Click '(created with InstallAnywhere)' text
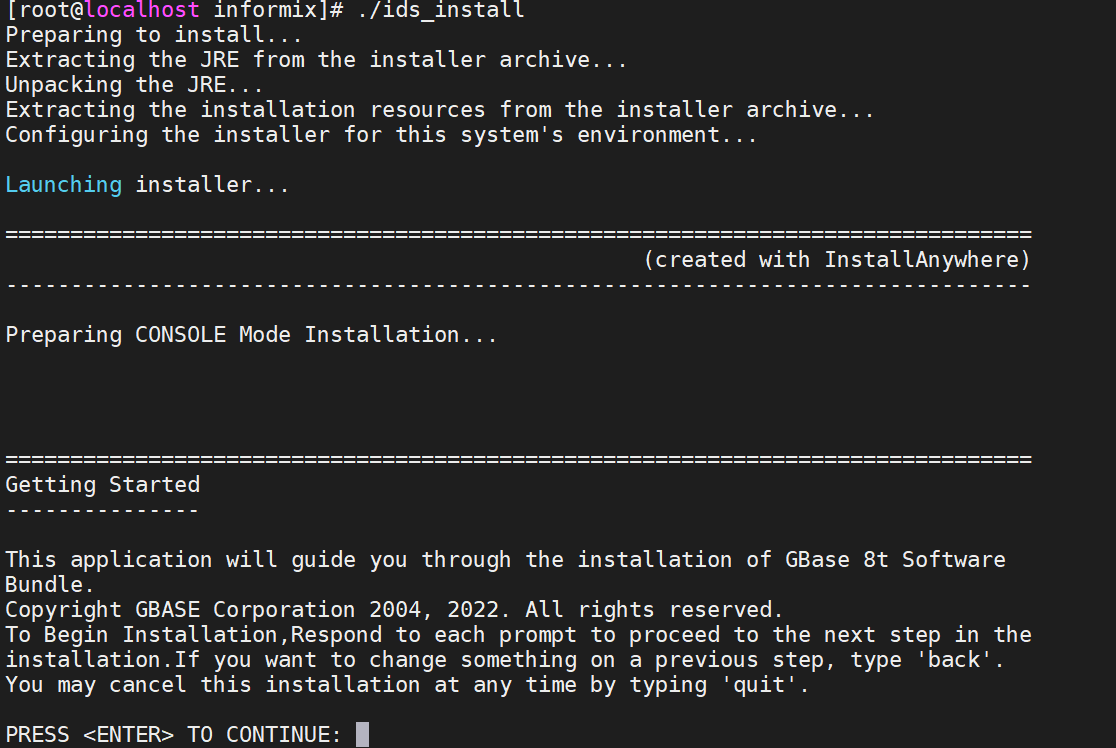This screenshot has width=1116, height=748. 837,260
